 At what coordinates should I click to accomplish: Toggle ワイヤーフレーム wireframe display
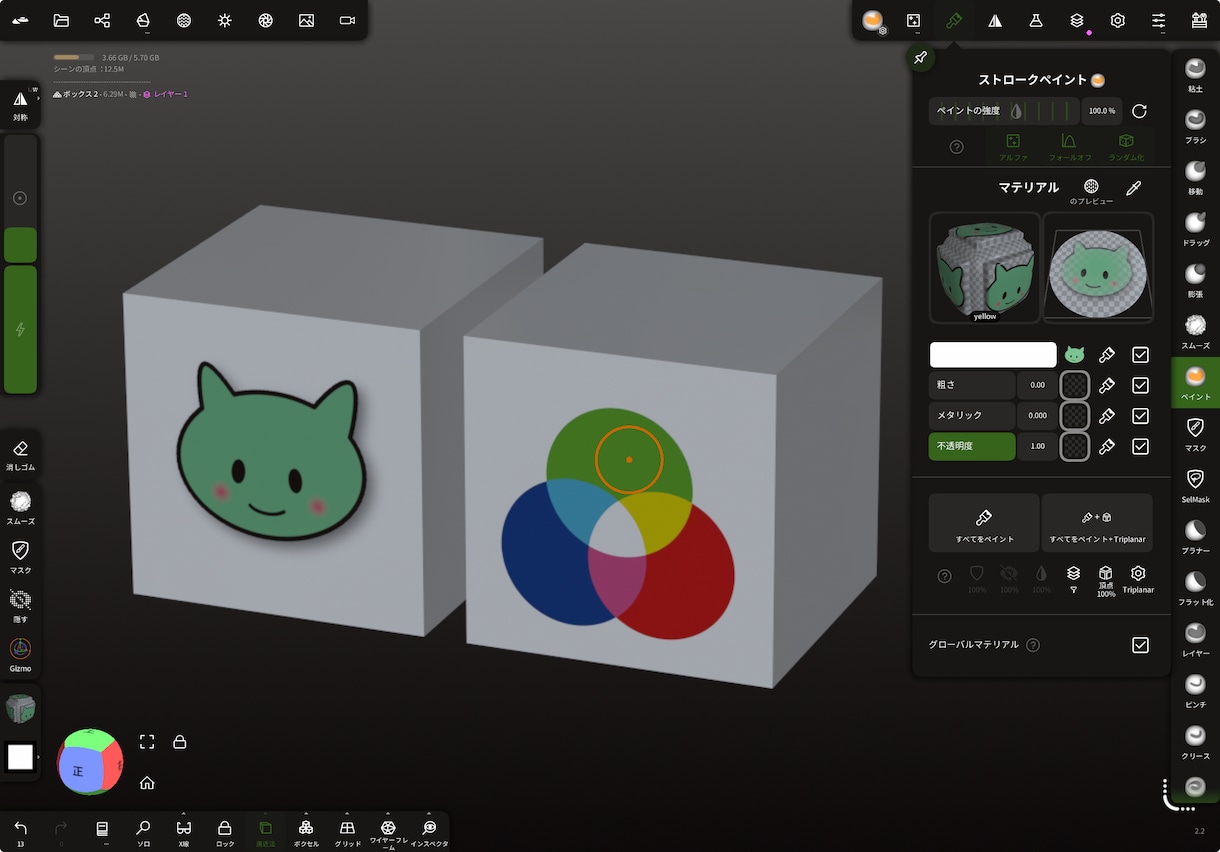coord(388,831)
